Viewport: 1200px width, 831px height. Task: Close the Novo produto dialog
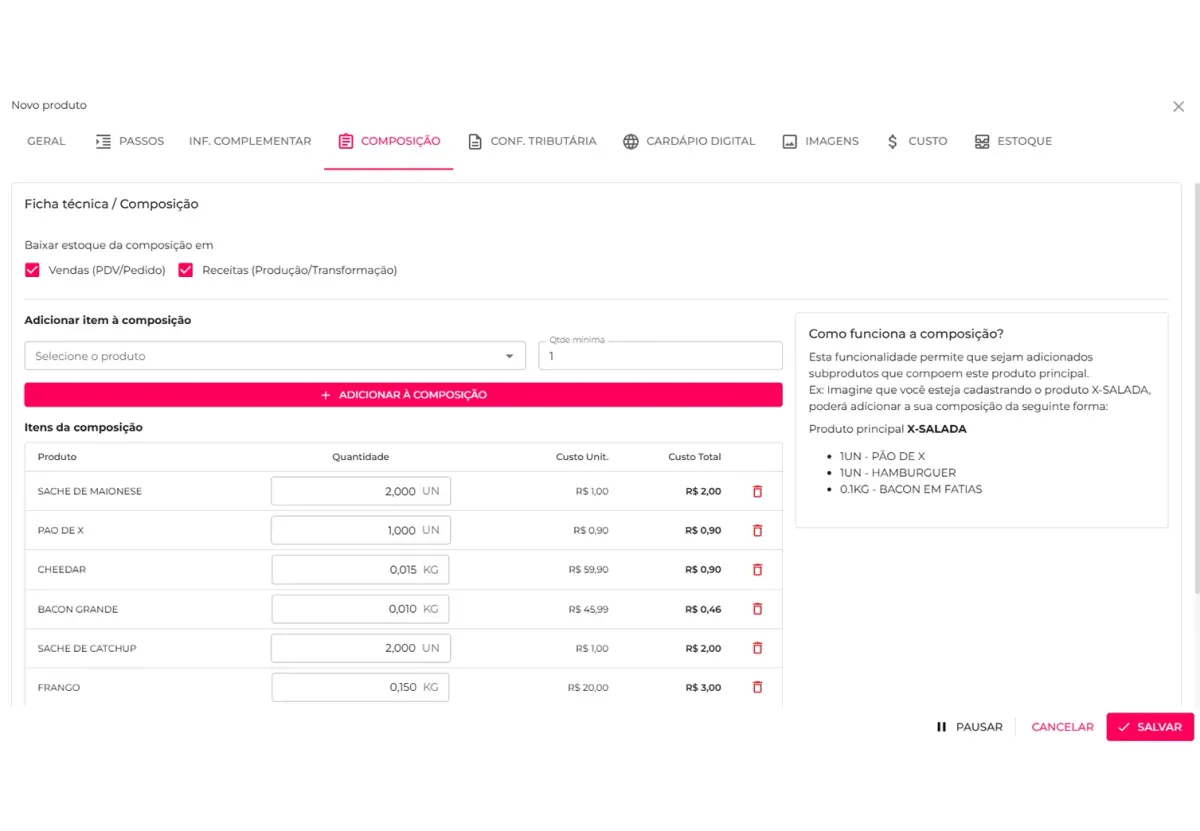click(x=1178, y=106)
